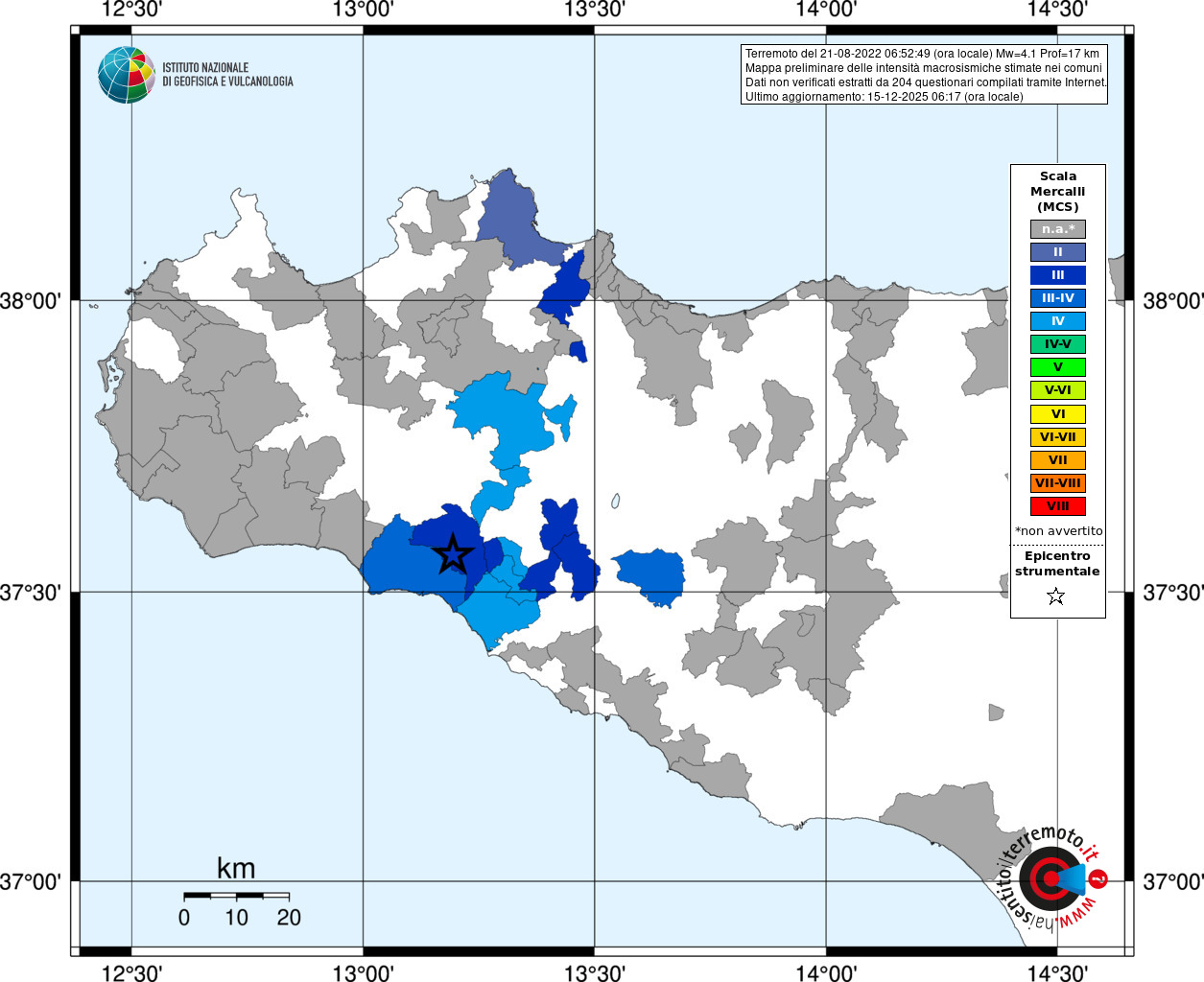
Task: Click the III-IV municipality east of 13°30'
Action: (x=651, y=577)
